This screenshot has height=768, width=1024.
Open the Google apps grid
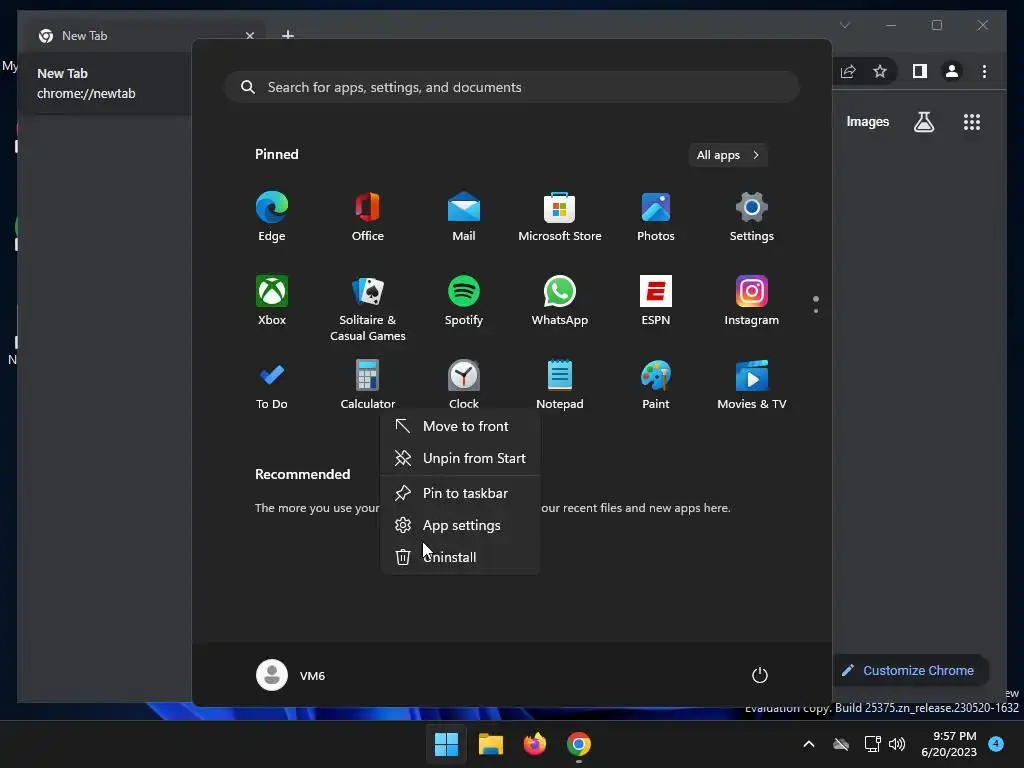click(x=972, y=122)
